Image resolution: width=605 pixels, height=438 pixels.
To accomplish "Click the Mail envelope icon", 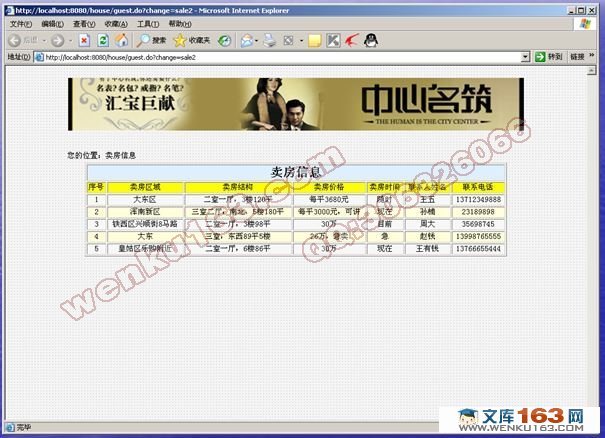I will [x=247, y=41].
